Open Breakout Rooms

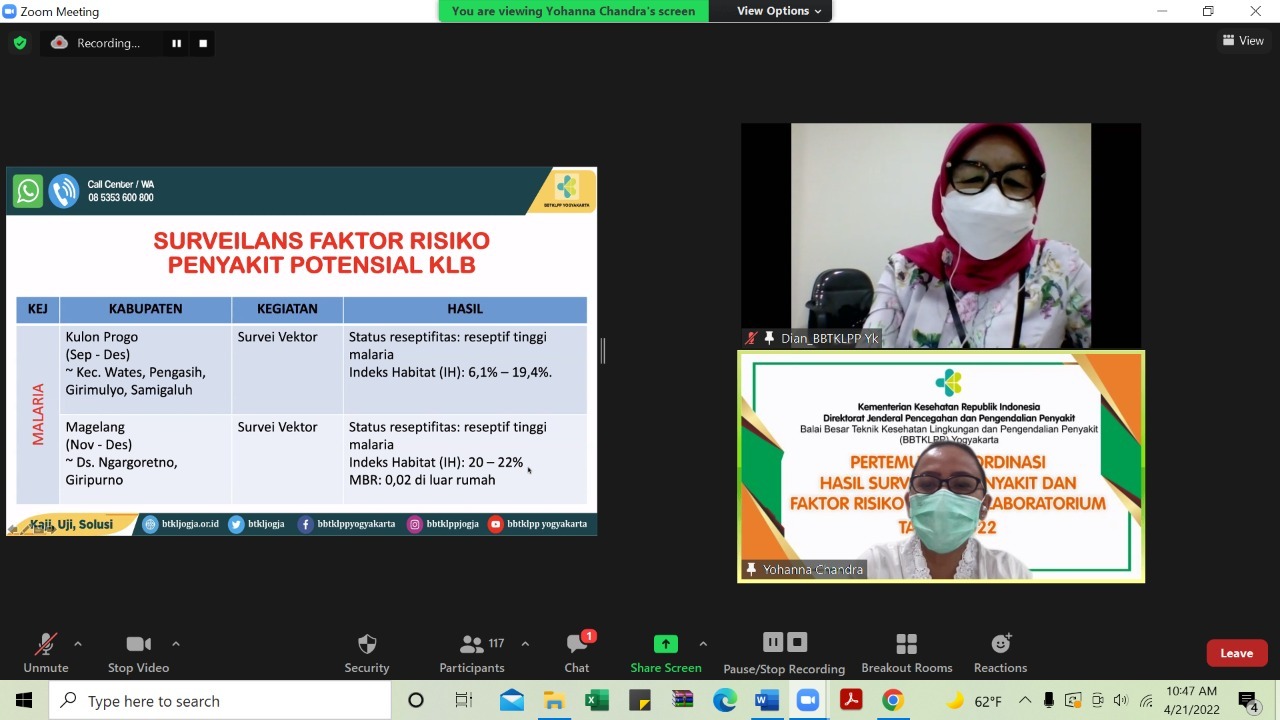point(907,654)
